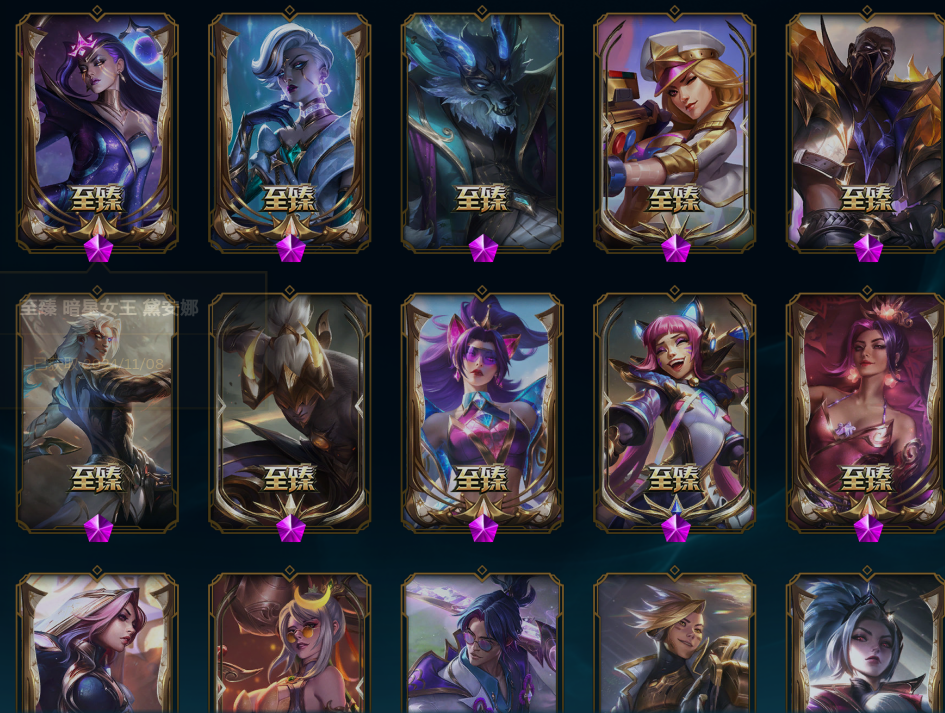Click the purple gem under the cat-eared visor woman

coord(483,529)
